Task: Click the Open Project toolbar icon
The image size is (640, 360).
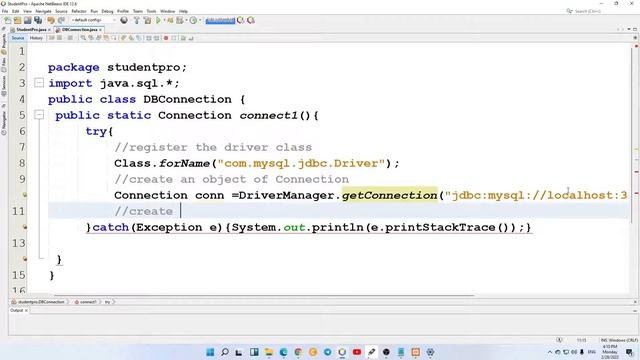Action: pos(27,20)
